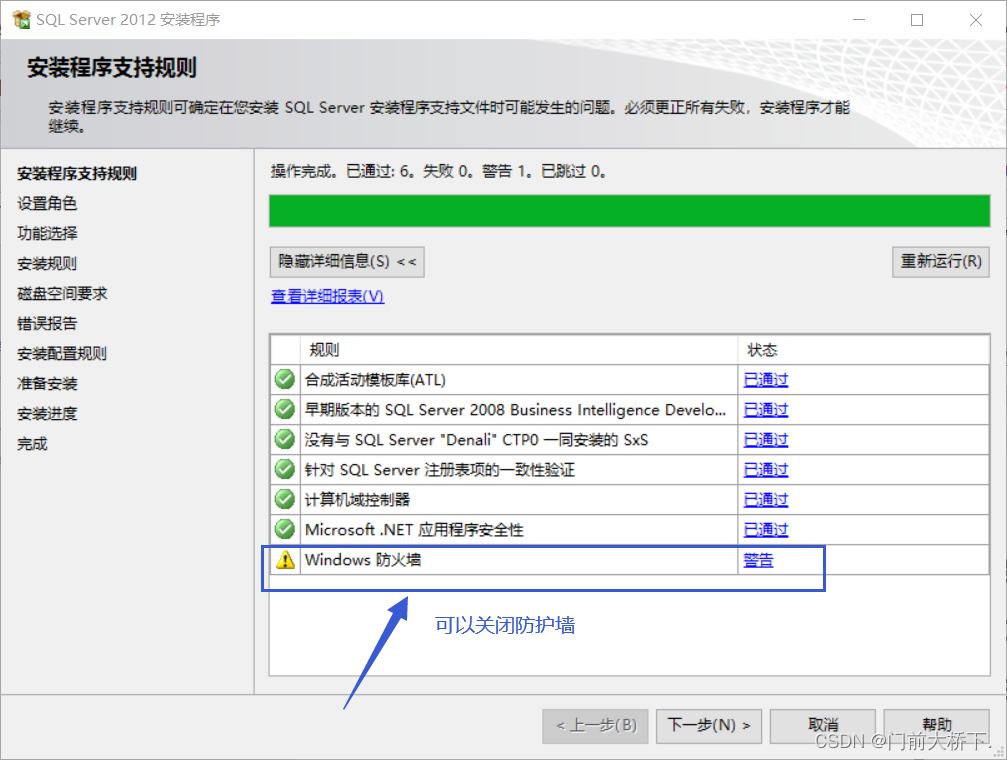Click green check icon for SQL Server 2008 Business Intelligence row
The height and width of the screenshot is (760, 1007).
tap(285, 409)
